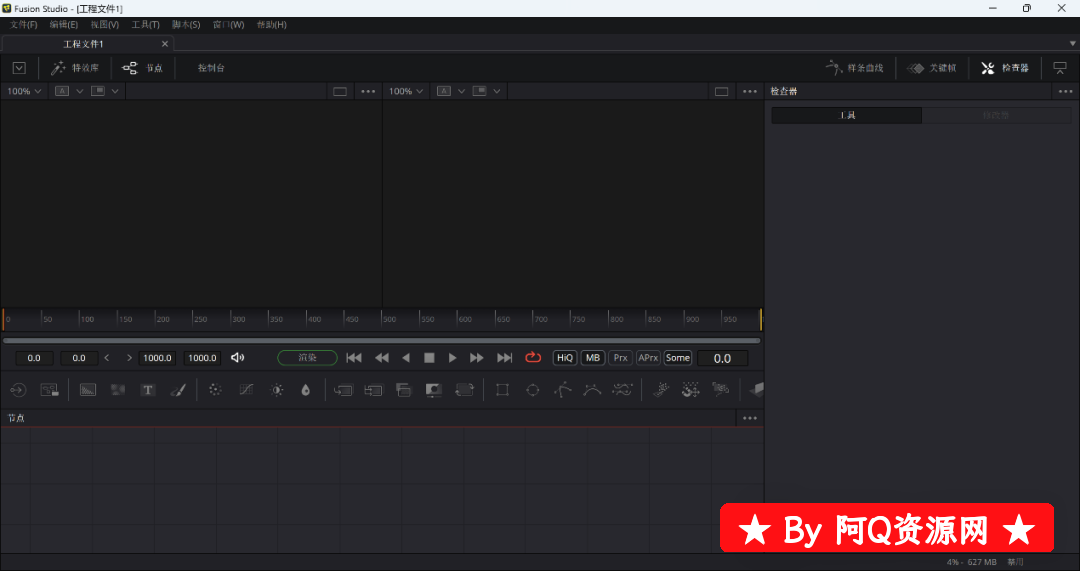Add a Loader node from the toolbar
This screenshot has height=571, width=1080.
pos(18,390)
